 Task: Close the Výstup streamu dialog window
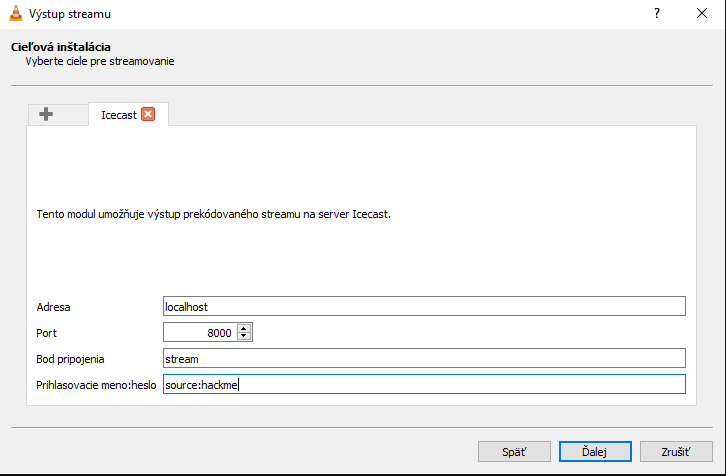702,13
